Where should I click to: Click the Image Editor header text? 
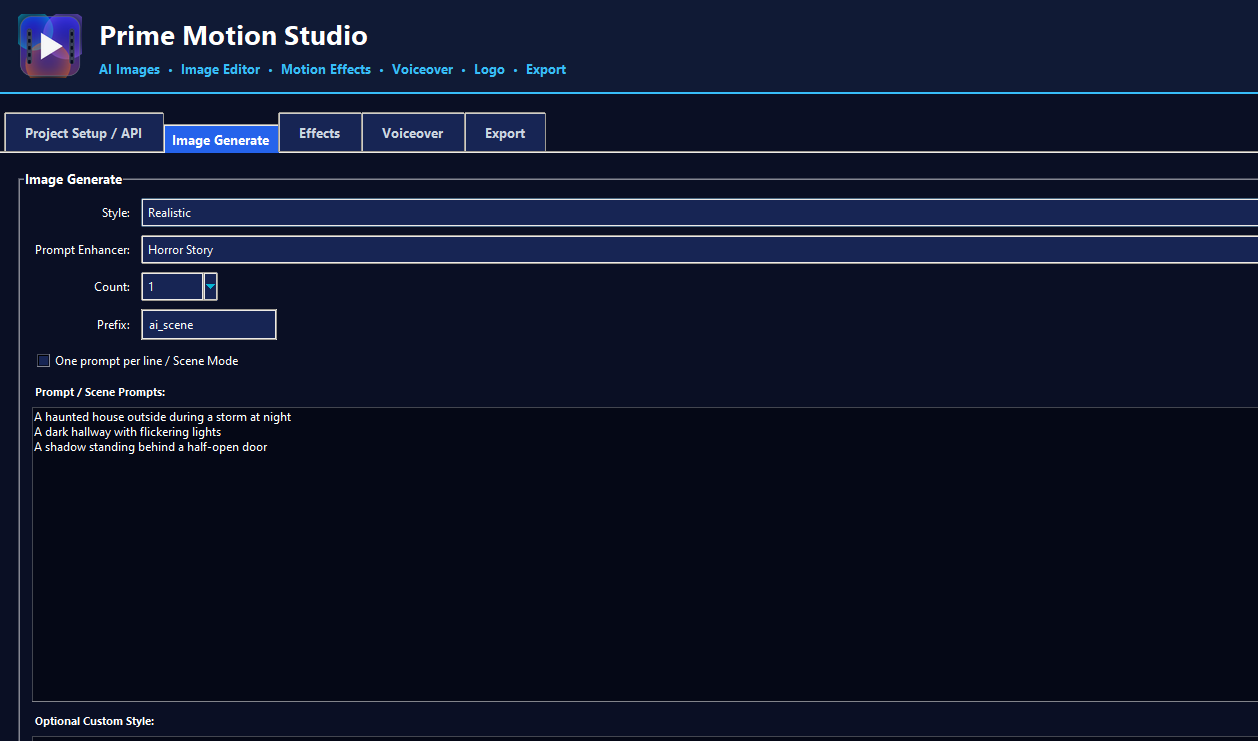(x=220, y=70)
